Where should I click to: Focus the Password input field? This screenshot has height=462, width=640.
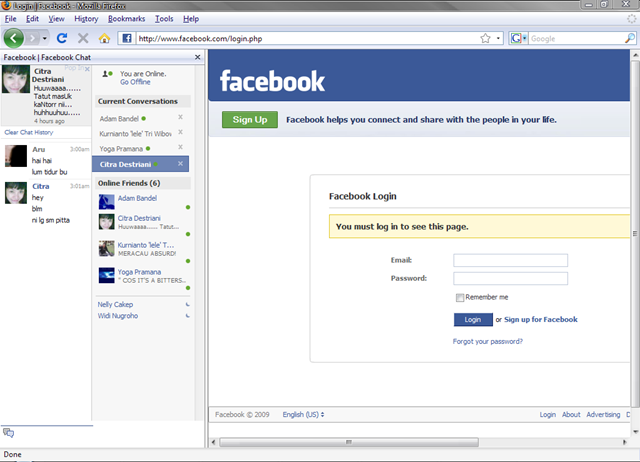click(510, 278)
